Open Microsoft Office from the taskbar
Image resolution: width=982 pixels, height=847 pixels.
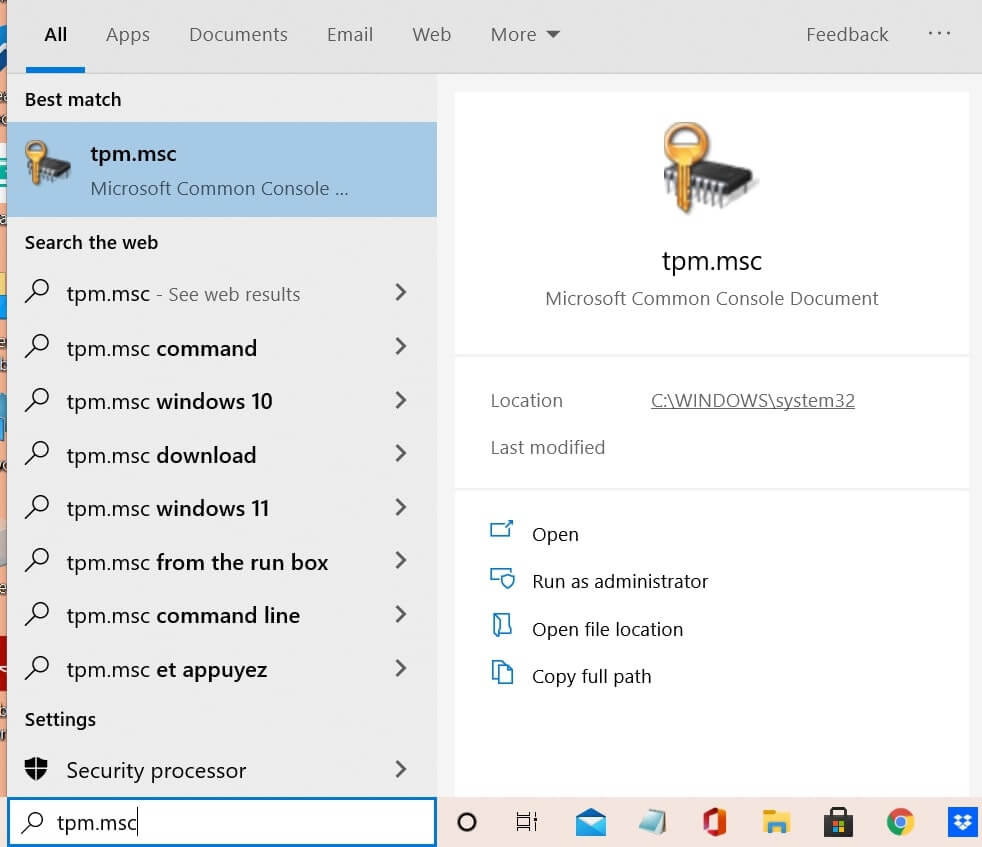714,822
